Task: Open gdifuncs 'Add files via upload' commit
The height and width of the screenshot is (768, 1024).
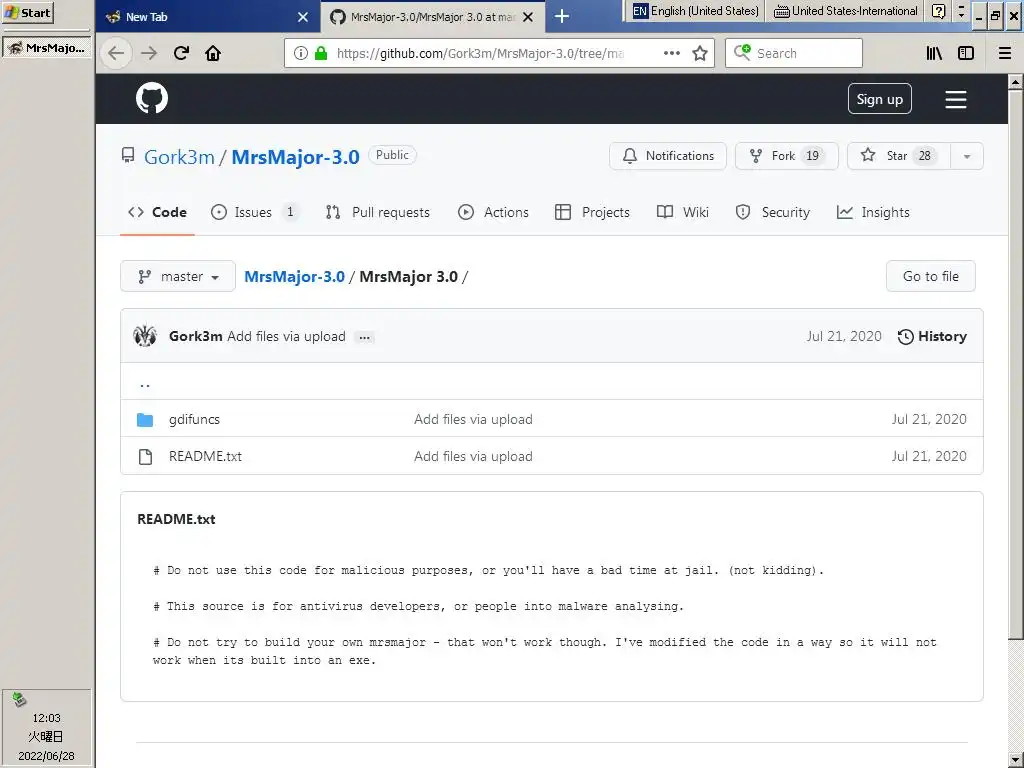Action: pos(473,419)
